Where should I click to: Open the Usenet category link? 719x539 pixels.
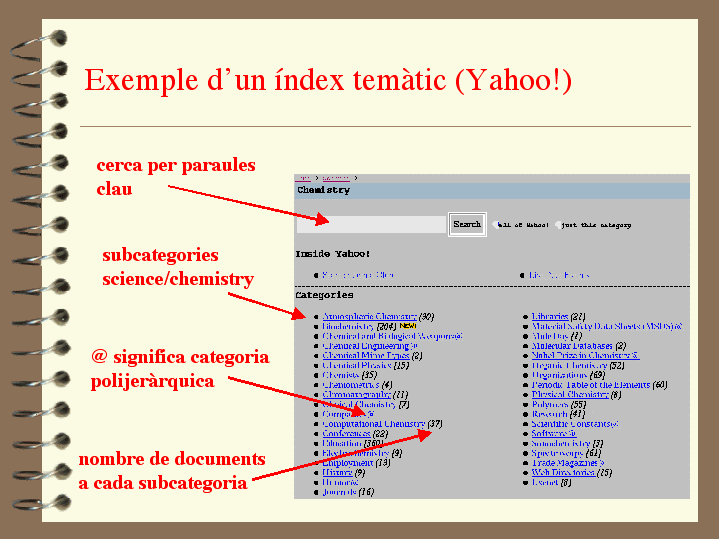[x=545, y=483]
